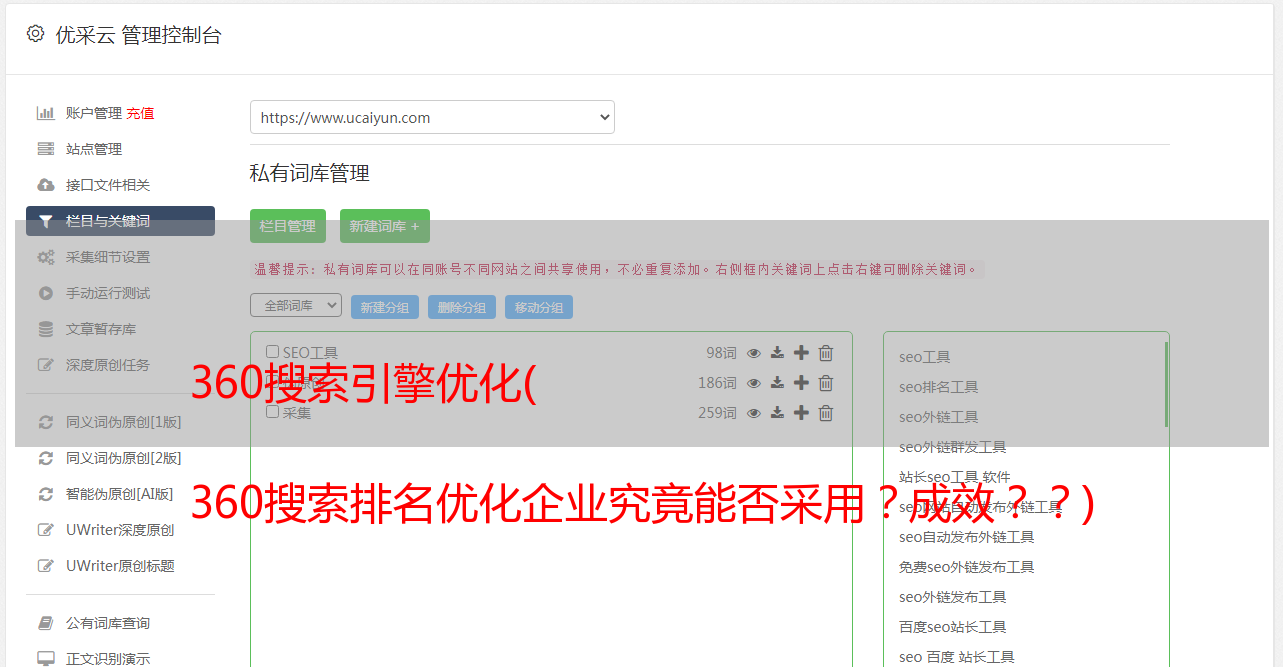Click the trash icon in the 采集 row

pos(826,413)
